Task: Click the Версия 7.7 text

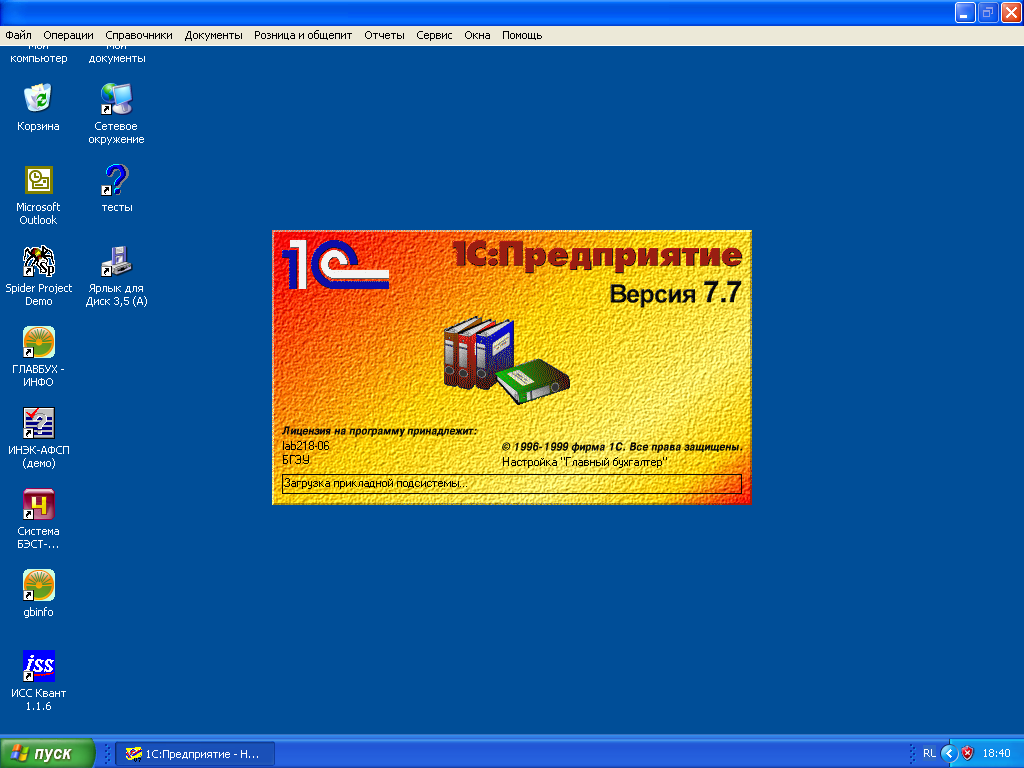Action: [675, 293]
